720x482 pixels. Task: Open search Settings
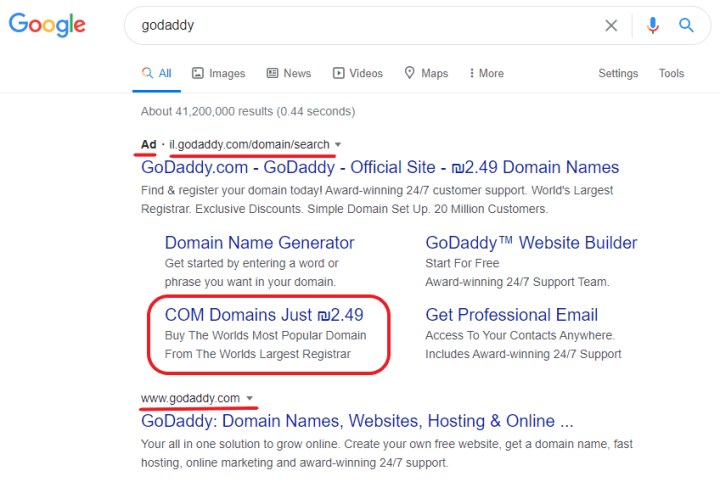coord(618,73)
